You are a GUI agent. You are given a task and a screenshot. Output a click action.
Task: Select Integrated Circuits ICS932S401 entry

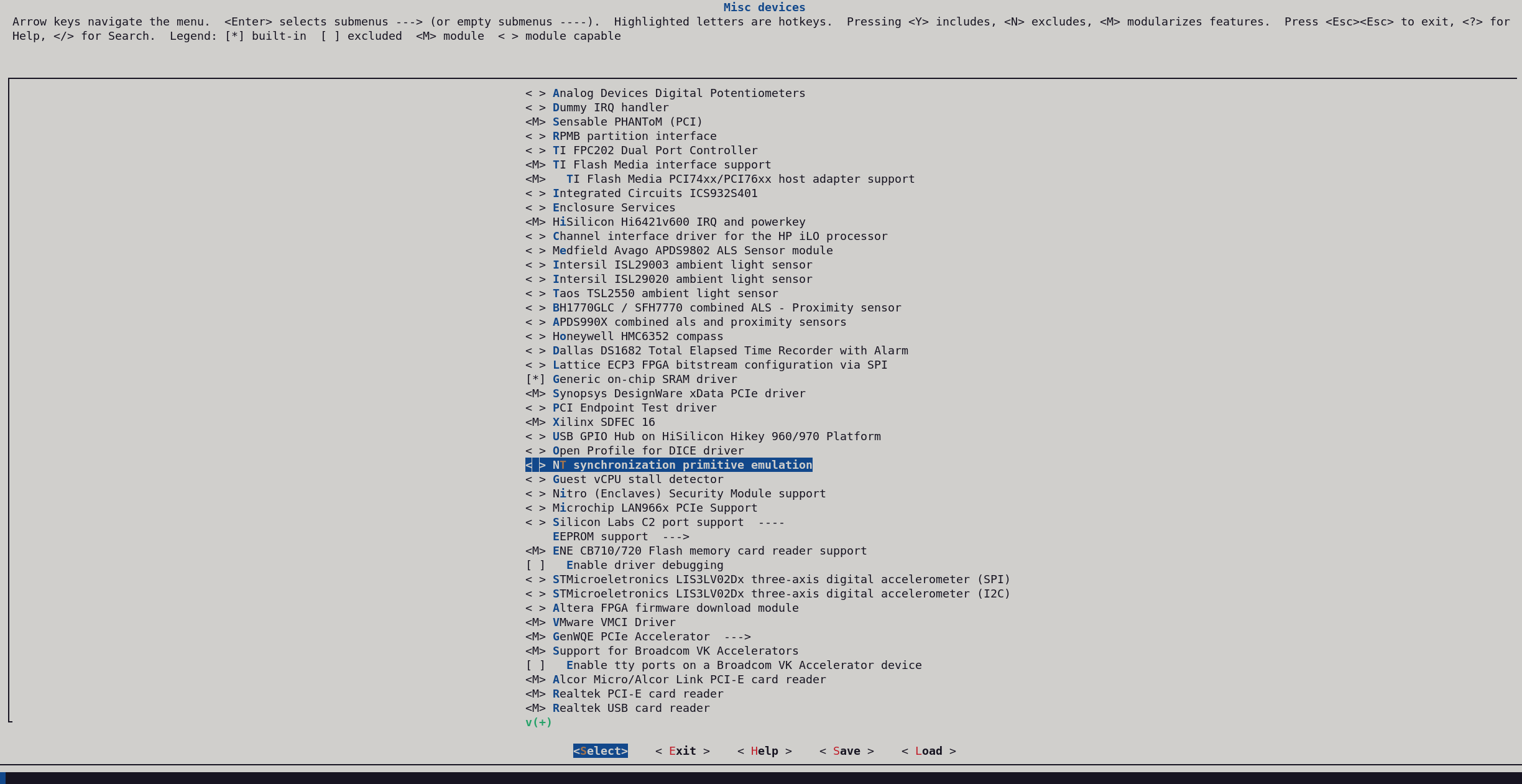pos(641,193)
